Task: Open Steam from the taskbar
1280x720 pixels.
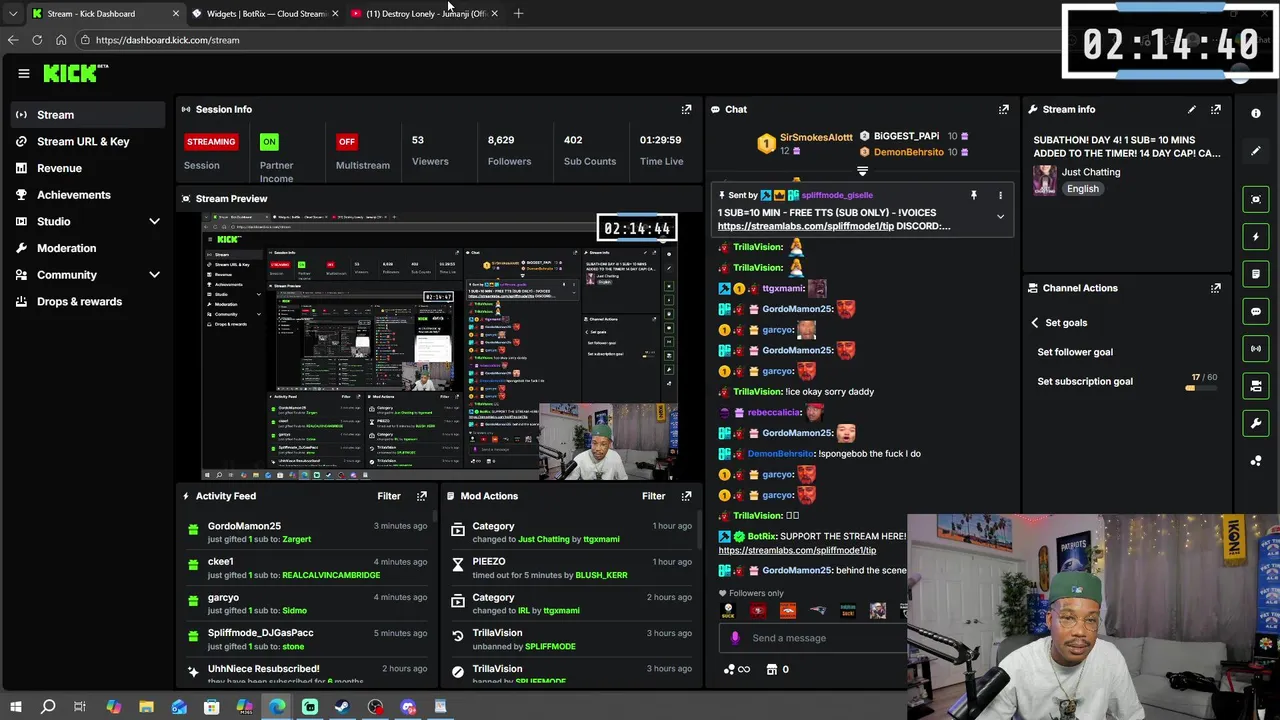Action: pyautogui.click(x=342, y=707)
